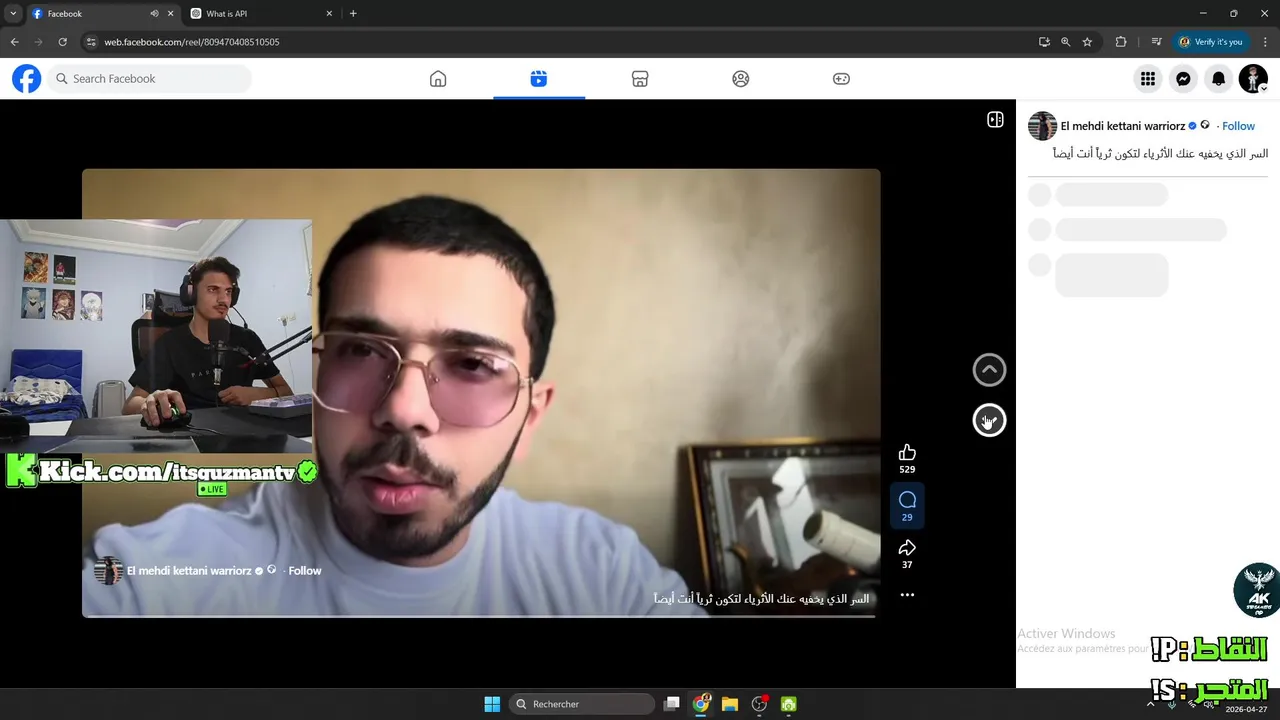This screenshot has width=1280, height=720.
Task: Mute the Facebook tab audio icon
Action: [x=154, y=14]
